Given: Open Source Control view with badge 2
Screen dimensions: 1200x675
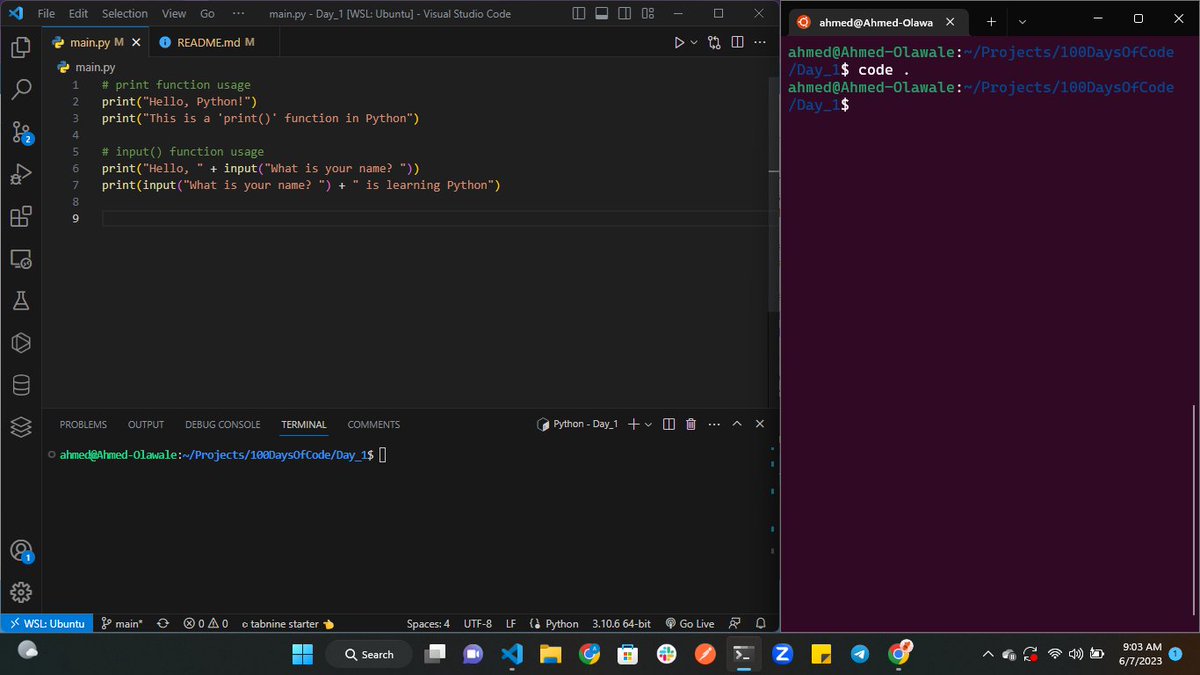Looking at the screenshot, I should 21,132.
